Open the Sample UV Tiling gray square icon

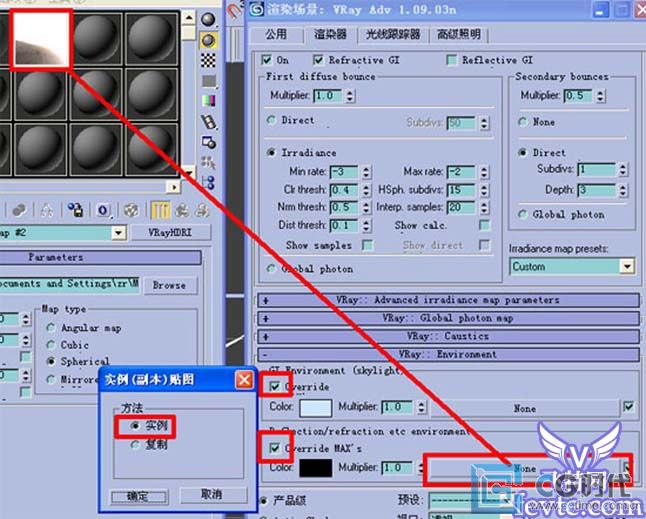[208, 81]
